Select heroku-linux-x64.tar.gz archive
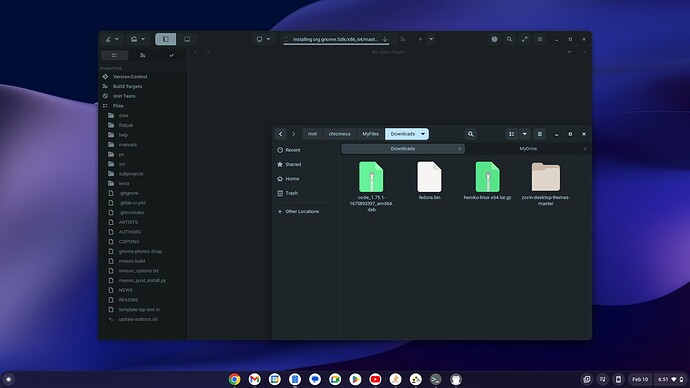 pyautogui.click(x=488, y=180)
